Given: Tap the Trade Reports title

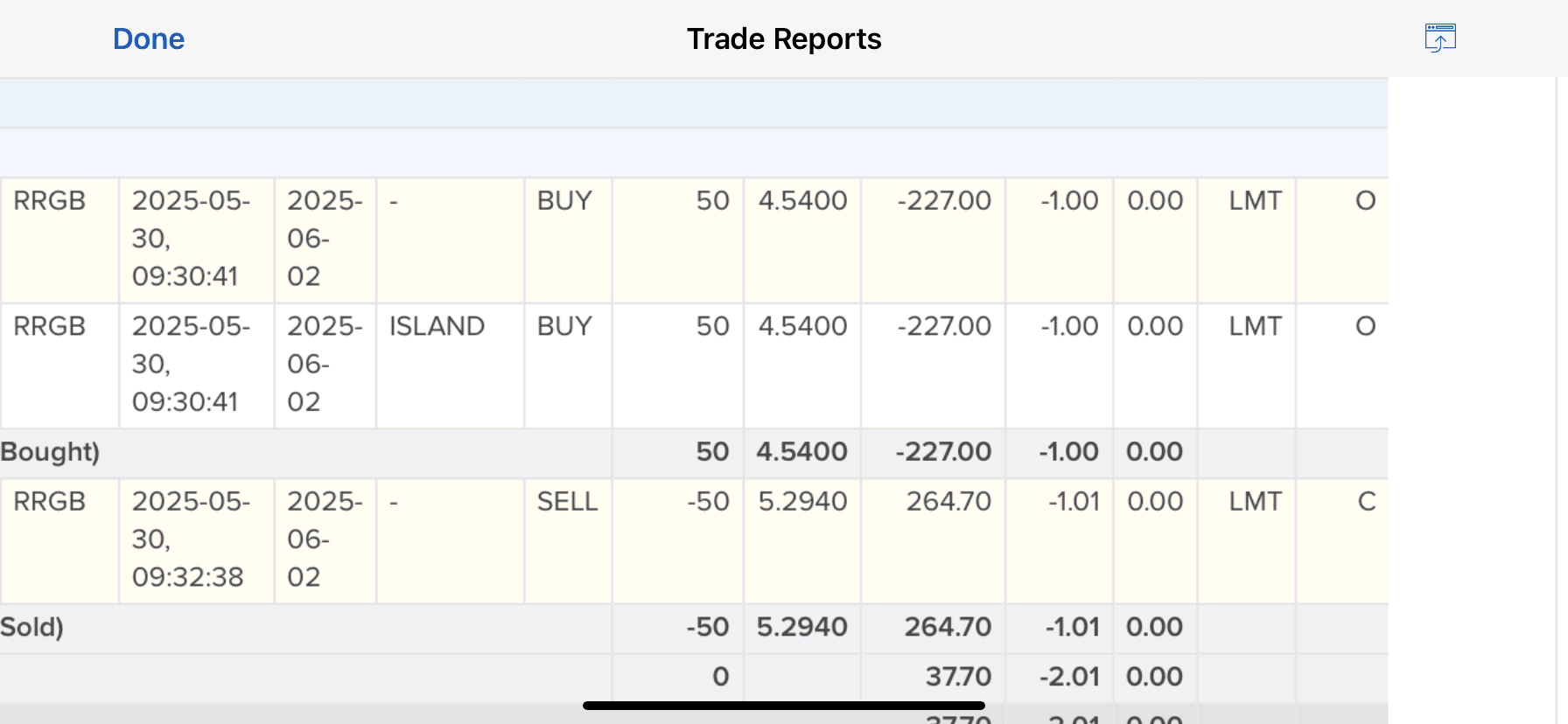Looking at the screenshot, I should pos(784,39).
